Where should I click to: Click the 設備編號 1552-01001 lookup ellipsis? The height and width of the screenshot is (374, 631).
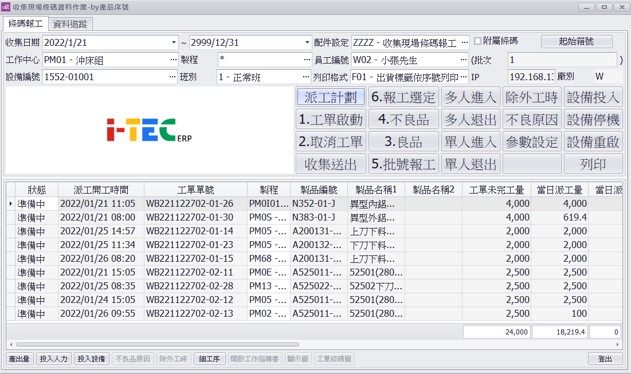tap(173, 77)
